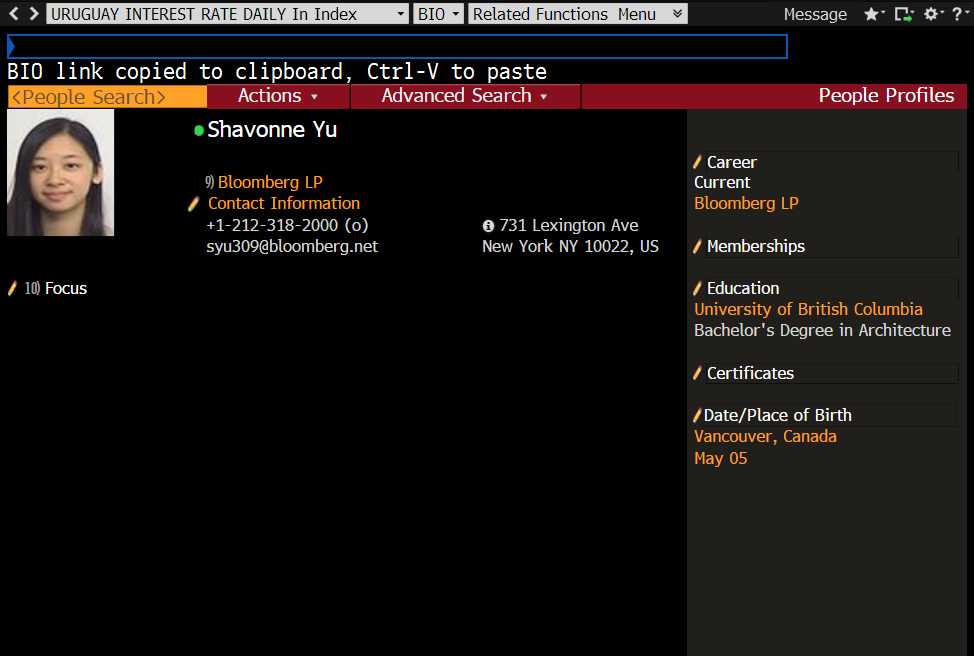Open the BIO function dropdown

point(439,14)
